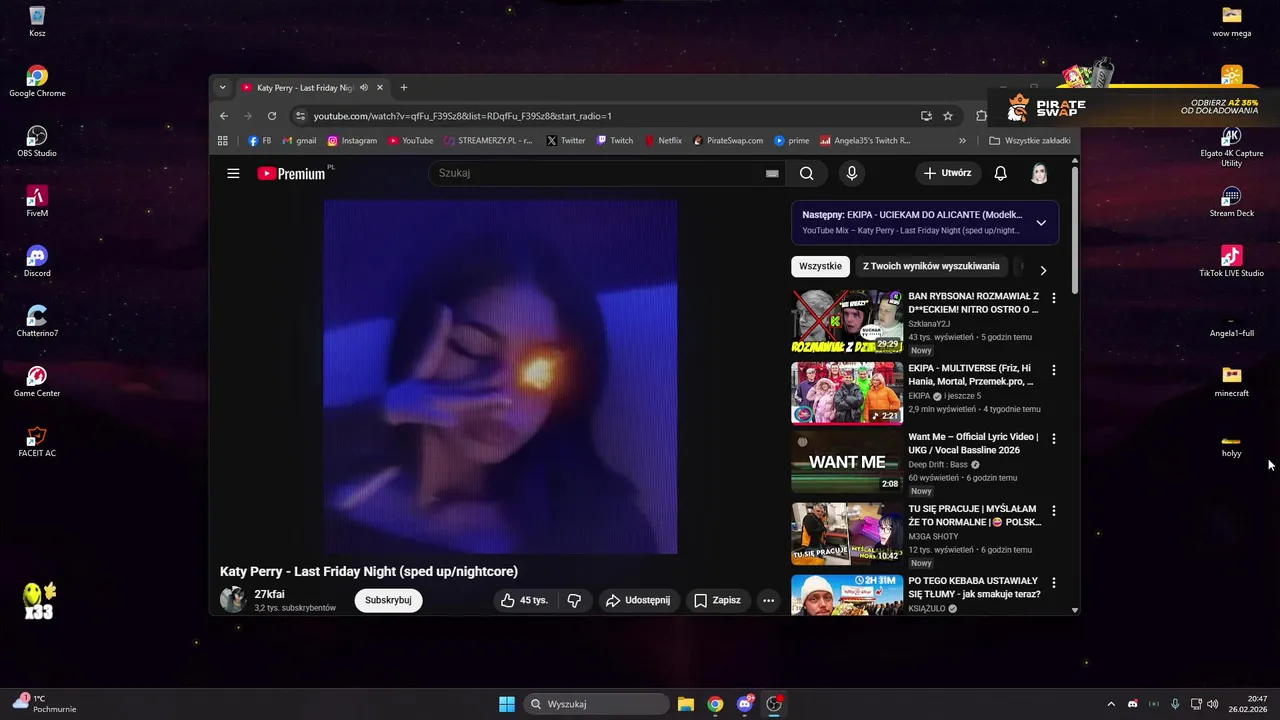The height and width of the screenshot is (720, 1280).
Task: Open the on-screen keyboard in search box
Action: (x=772, y=173)
